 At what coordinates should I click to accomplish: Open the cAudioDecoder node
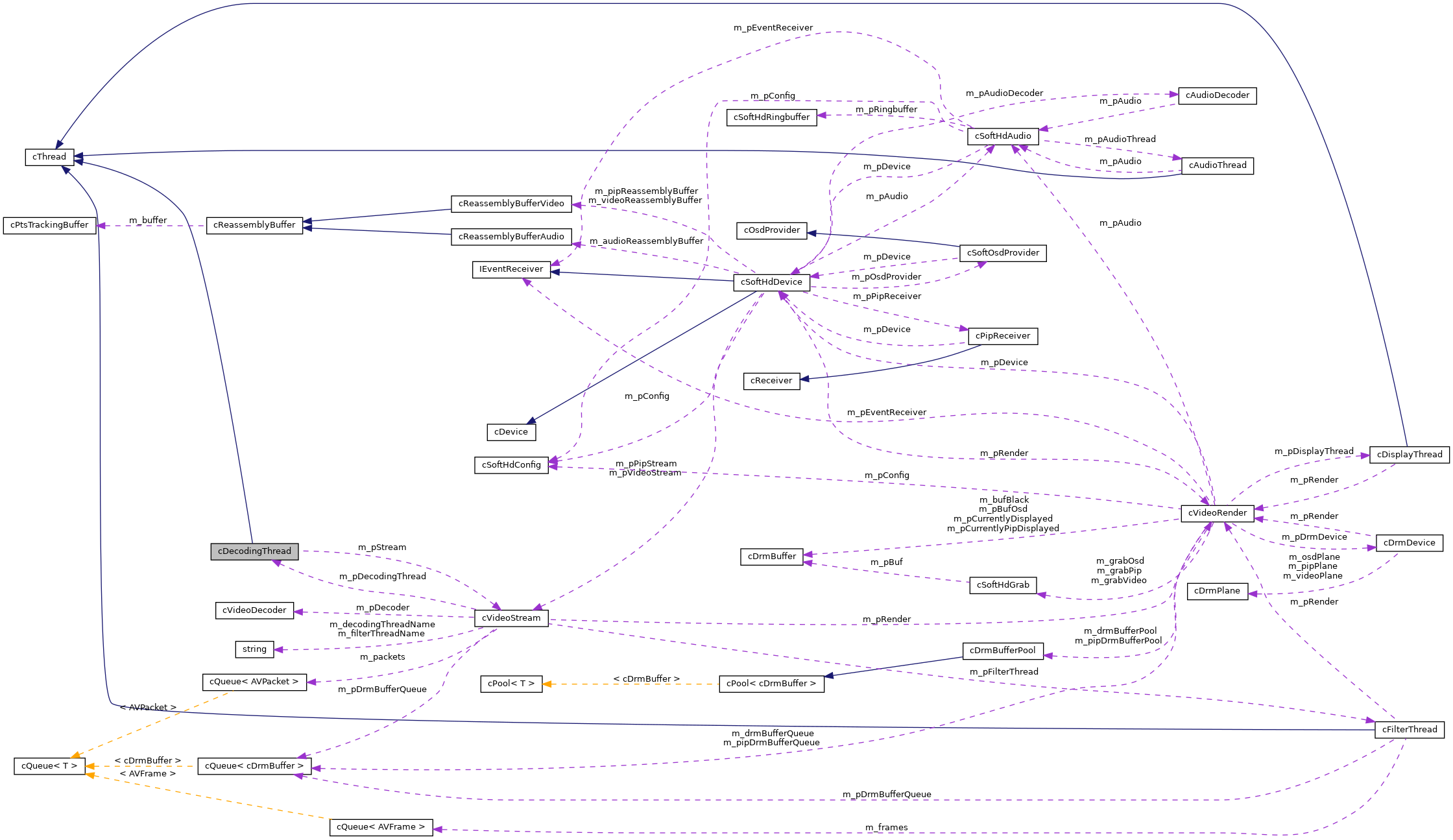(1218, 95)
